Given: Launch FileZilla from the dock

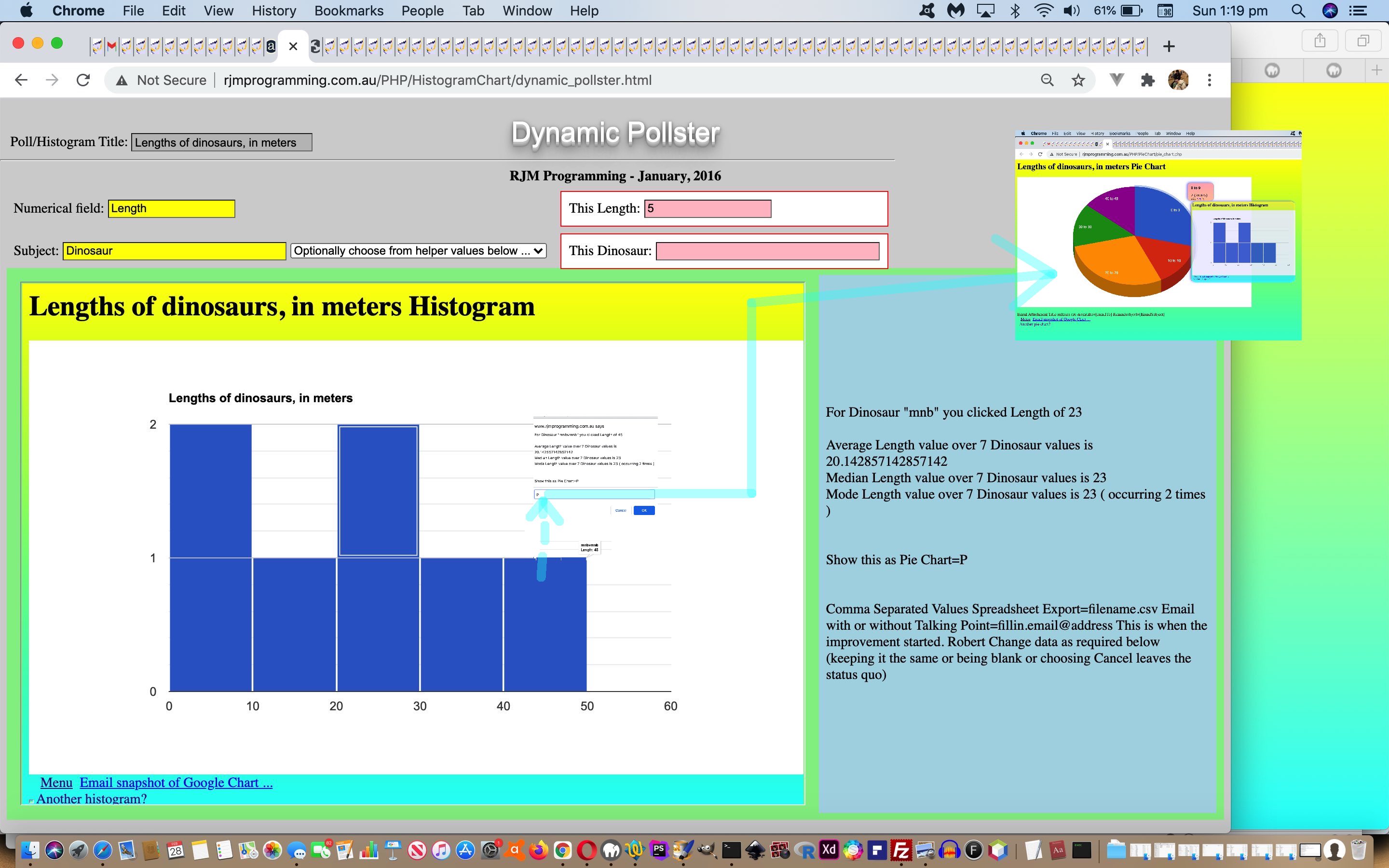Looking at the screenshot, I should click(x=901, y=850).
